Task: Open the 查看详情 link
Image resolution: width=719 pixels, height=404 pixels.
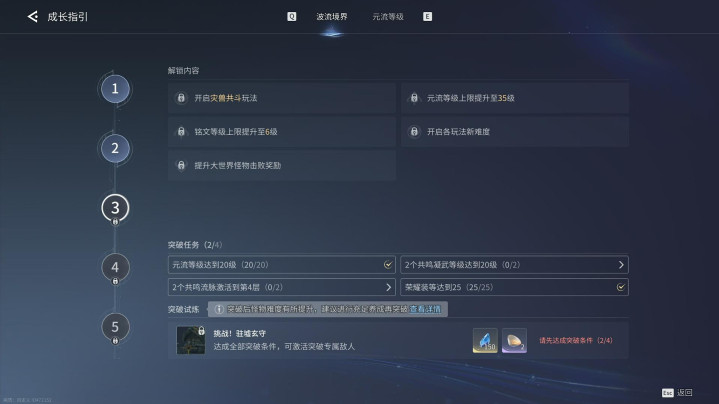Action: coord(425,309)
